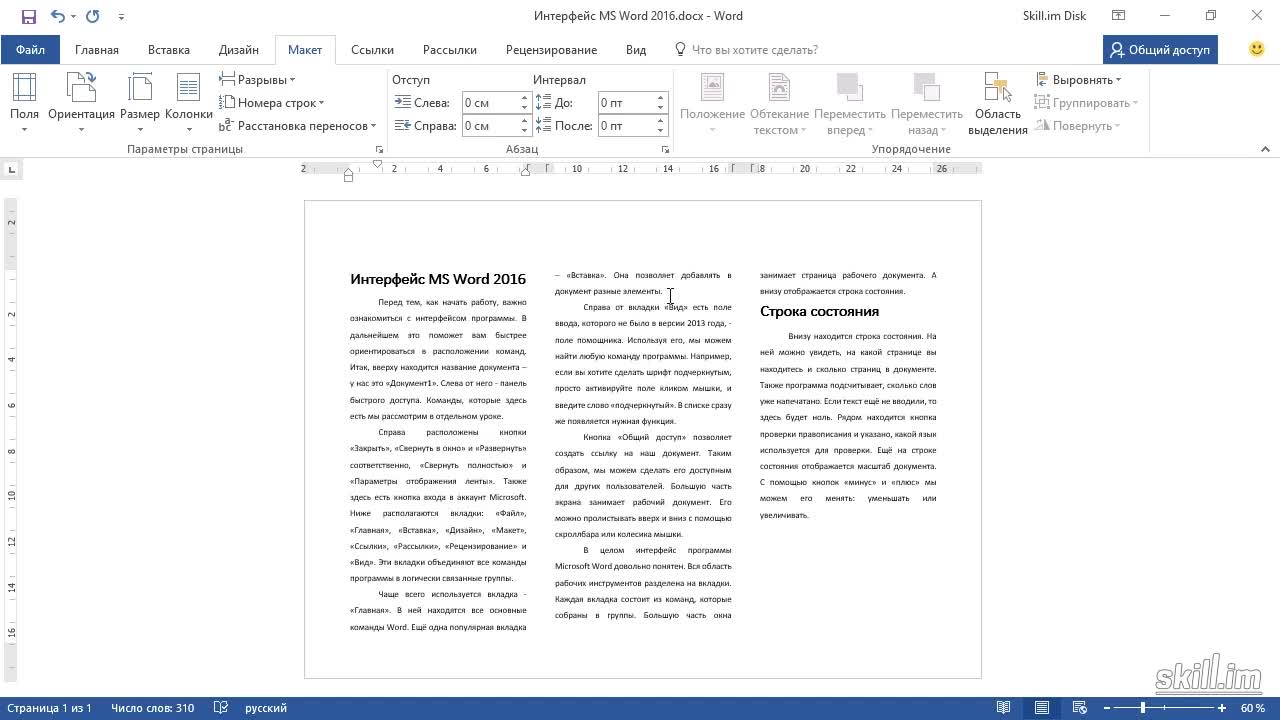Switch to the Ссылки tab
This screenshot has height=720, width=1280.
(x=372, y=50)
